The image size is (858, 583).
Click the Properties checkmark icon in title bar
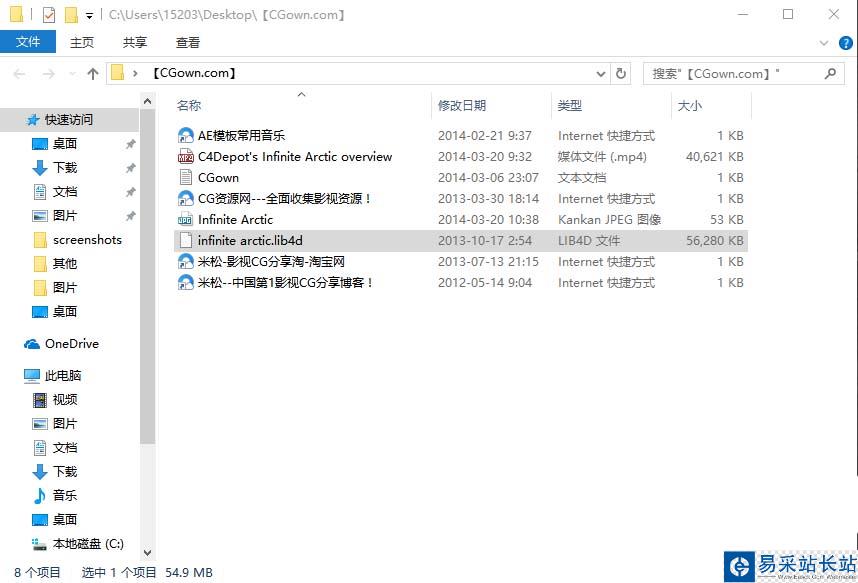(49, 15)
